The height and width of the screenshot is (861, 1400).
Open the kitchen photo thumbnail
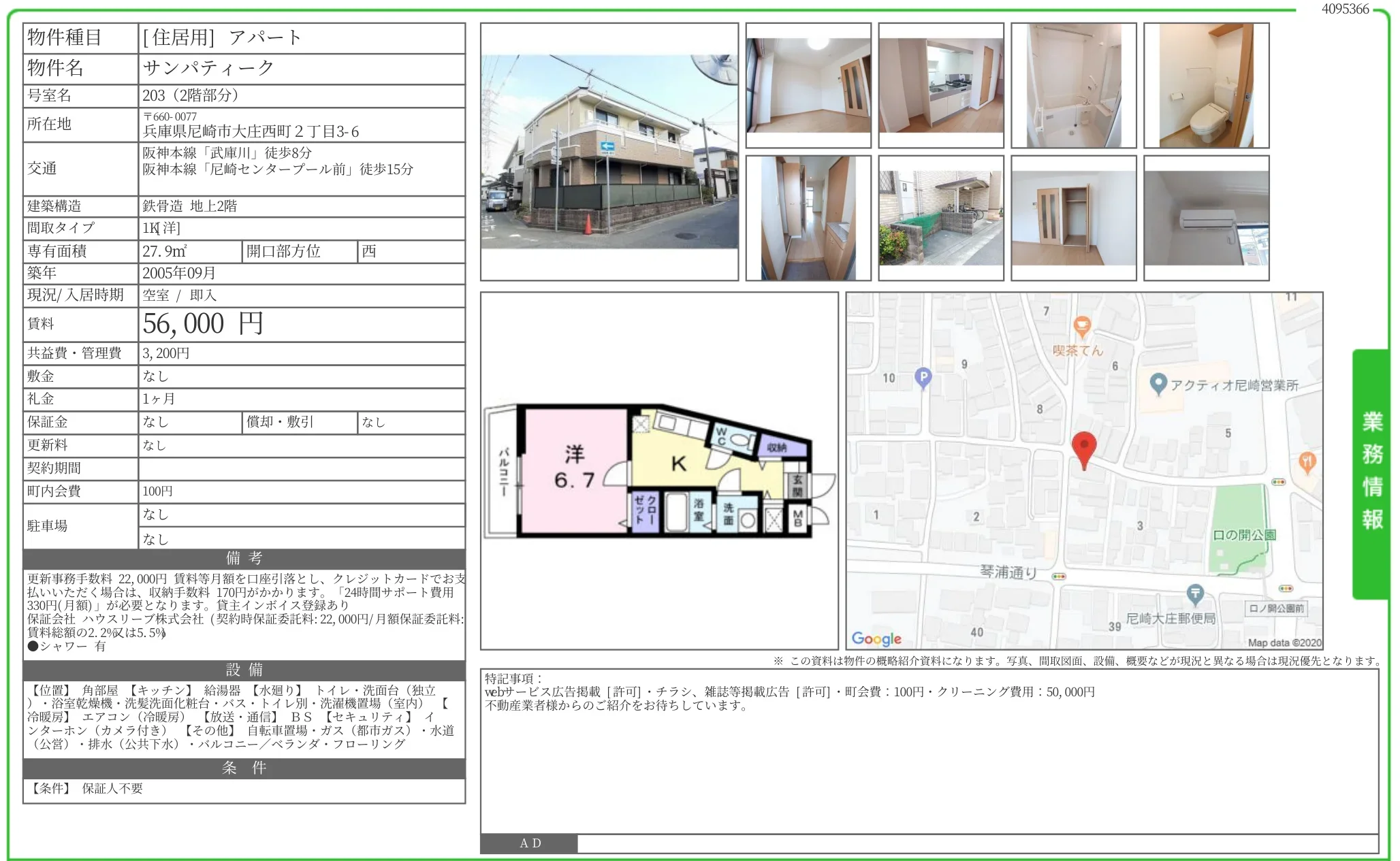(940, 86)
